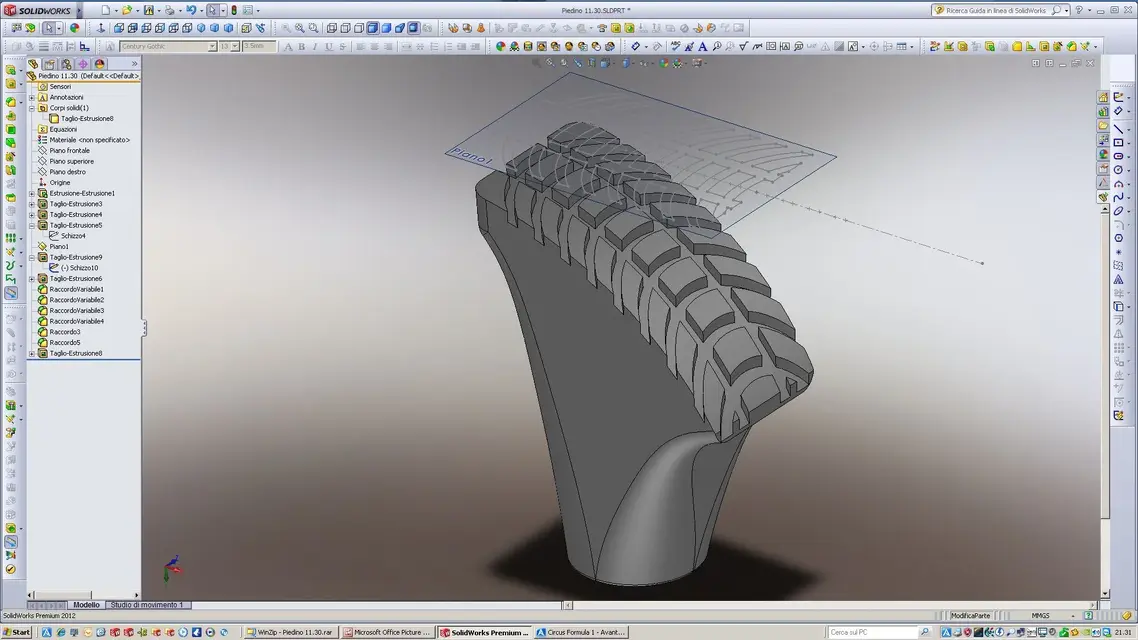1138x640 pixels.
Task: Open the DimXpertManager tab
Action: [x=83, y=64]
